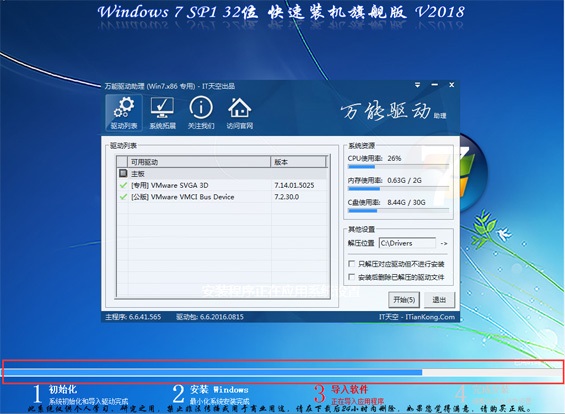Image resolution: width=565 pixels, height=414 pixels.
Task: Click the 8.44G / 30G disk value
Action: tap(406, 202)
